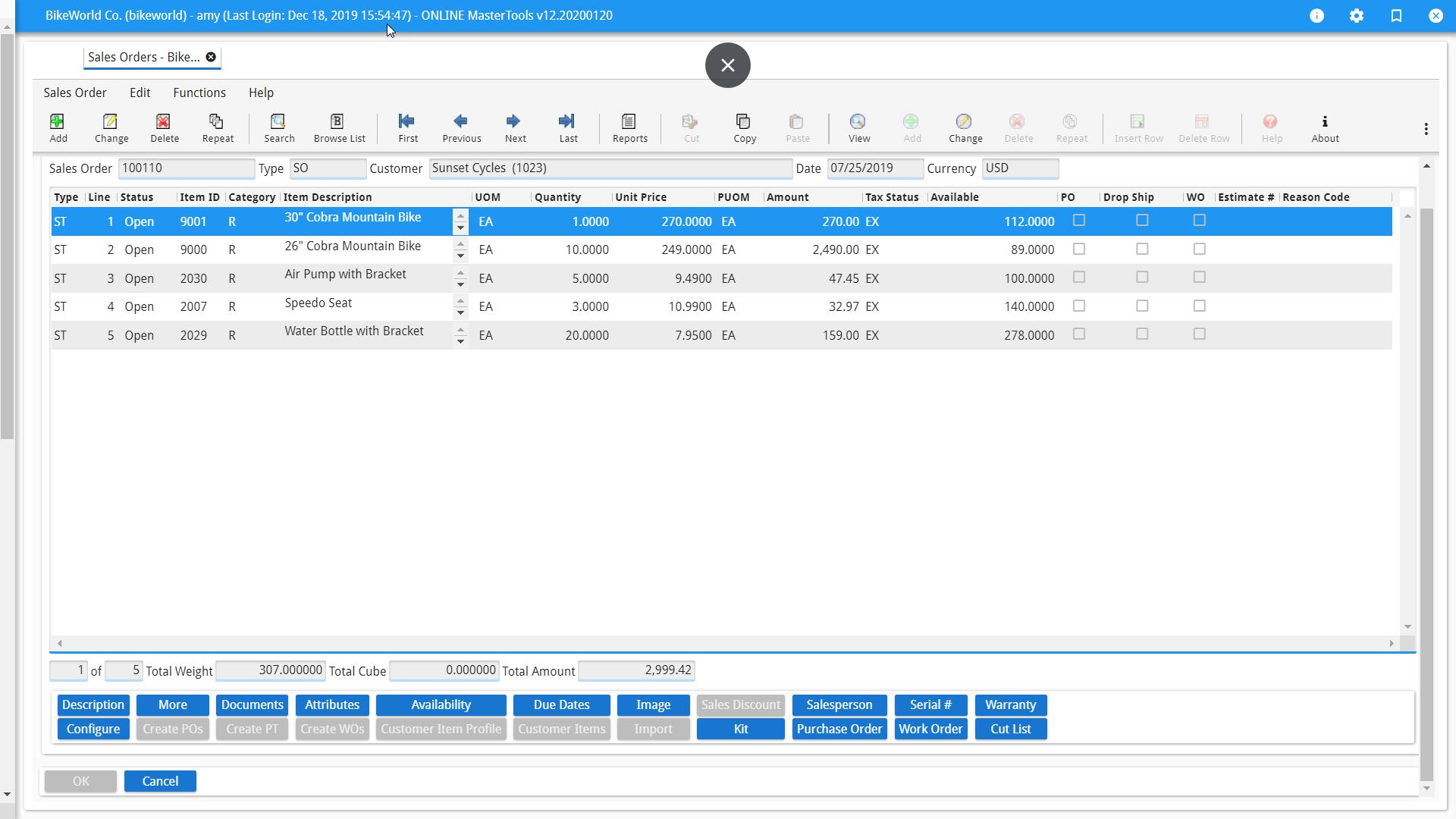This screenshot has height=819, width=1456.
Task: Check the WO box for Water Bottle line
Action: pos(1199,334)
